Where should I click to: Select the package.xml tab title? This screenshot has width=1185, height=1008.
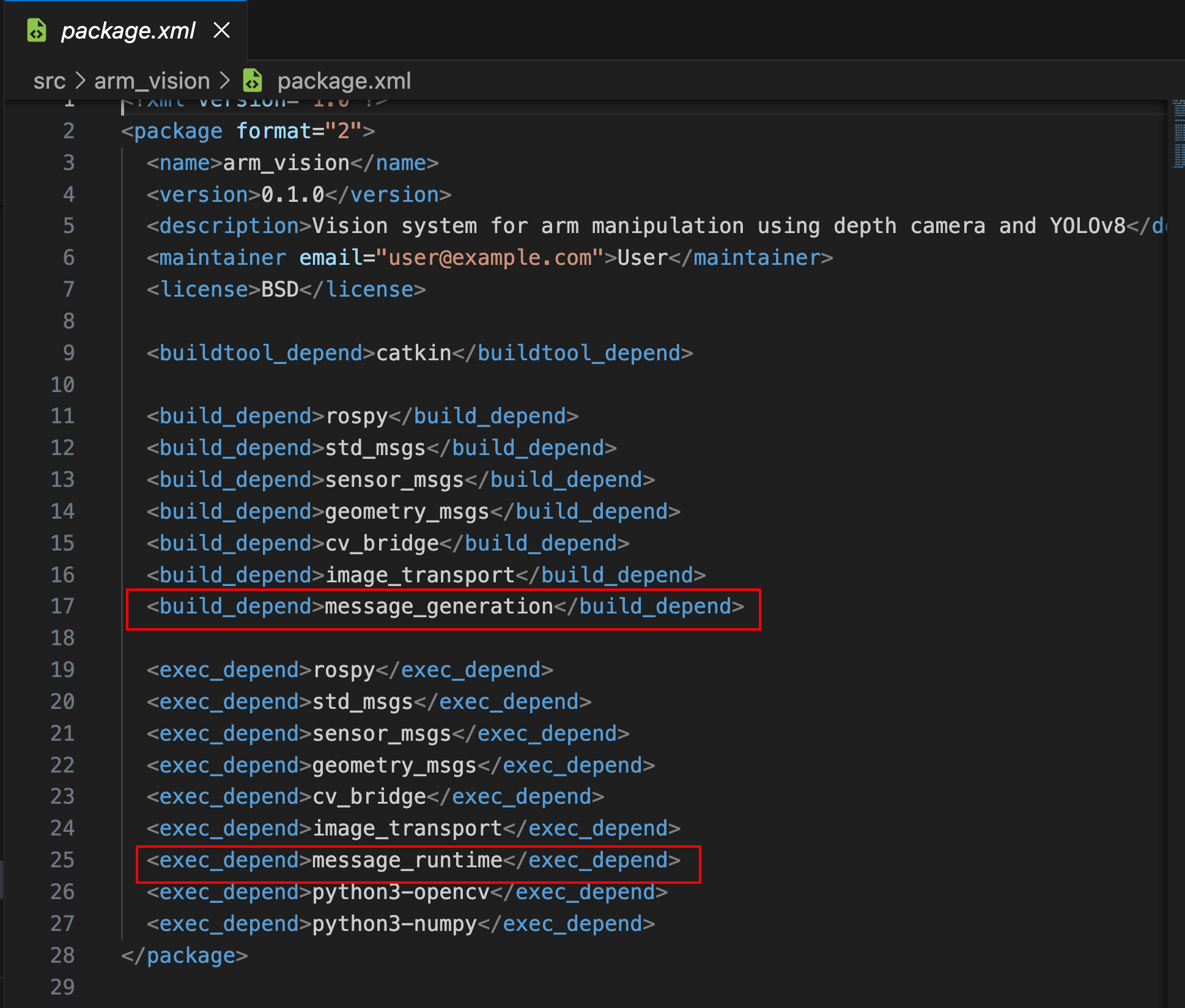pyautogui.click(x=128, y=30)
